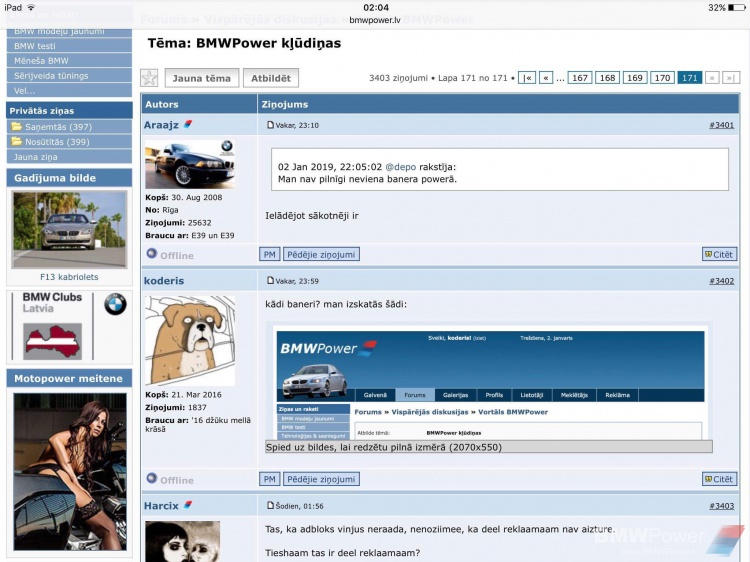Open Nosūtītās folder icon link
This screenshot has height=562, width=750.
click(x=17, y=142)
